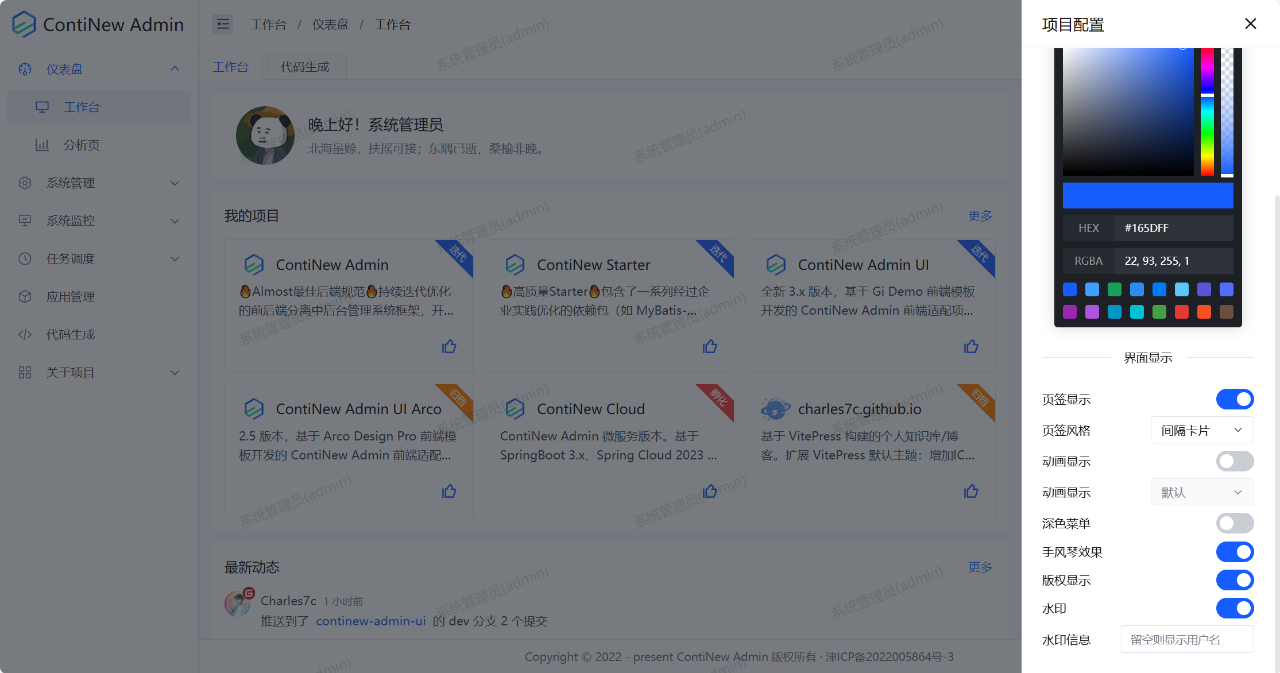Open the animation dropdown showing 默认
The image size is (1280, 673).
pyautogui.click(x=1202, y=493)
